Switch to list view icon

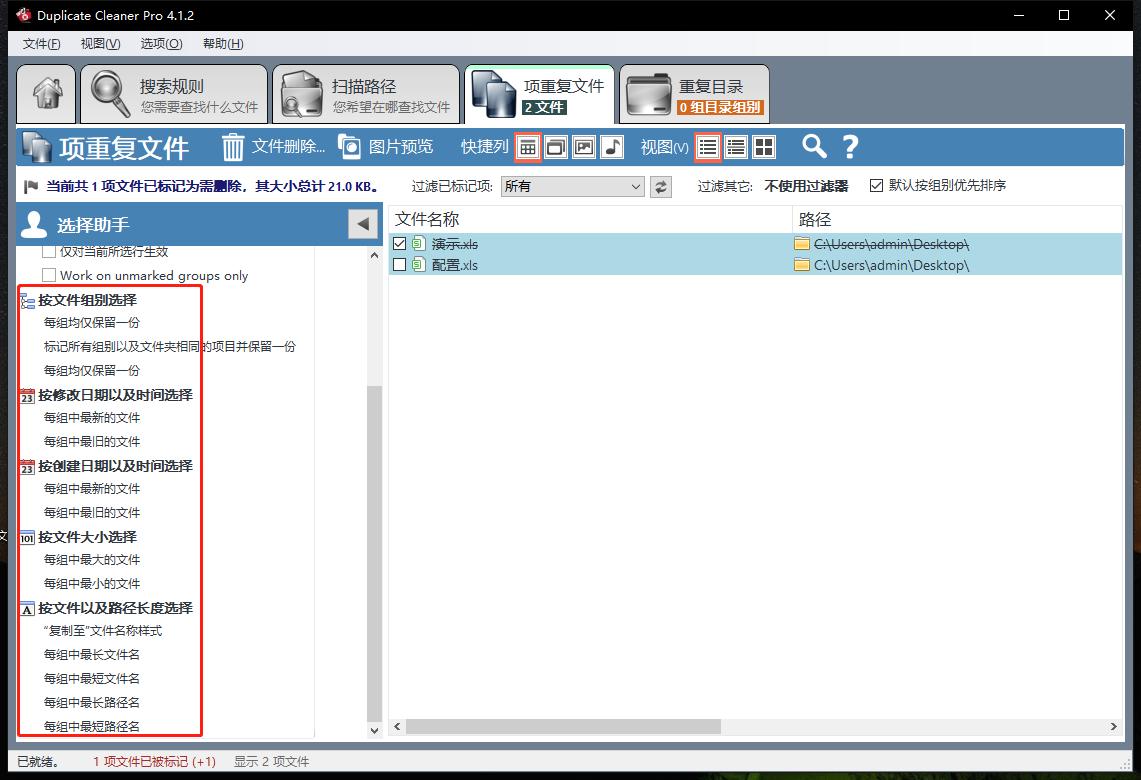(x=708, y=147)
